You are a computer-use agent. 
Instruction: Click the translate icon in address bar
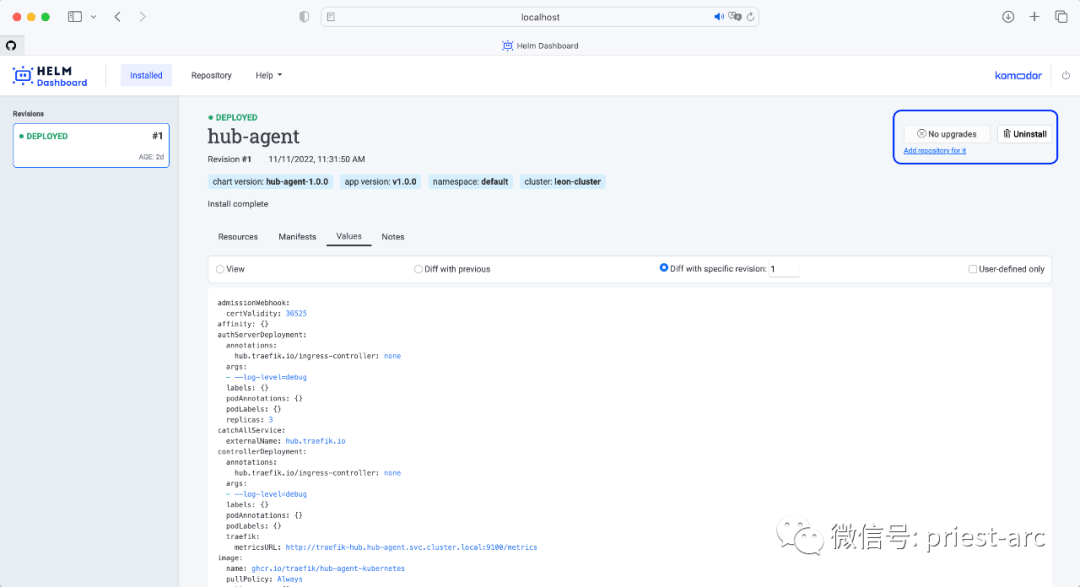[x=735, y=17]
